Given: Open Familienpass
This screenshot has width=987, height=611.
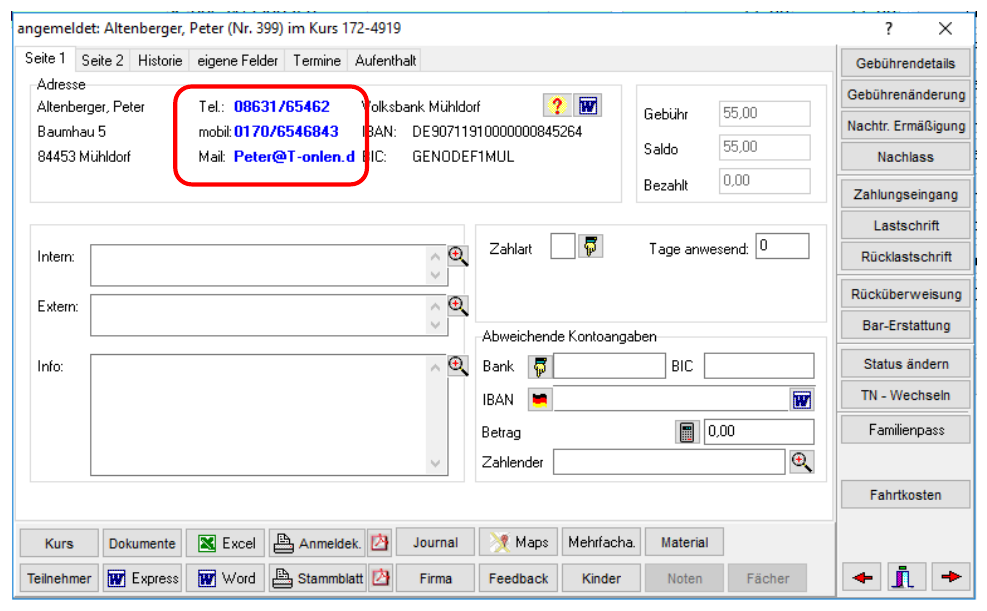Looking at the screenshot, I should point(905,430).
